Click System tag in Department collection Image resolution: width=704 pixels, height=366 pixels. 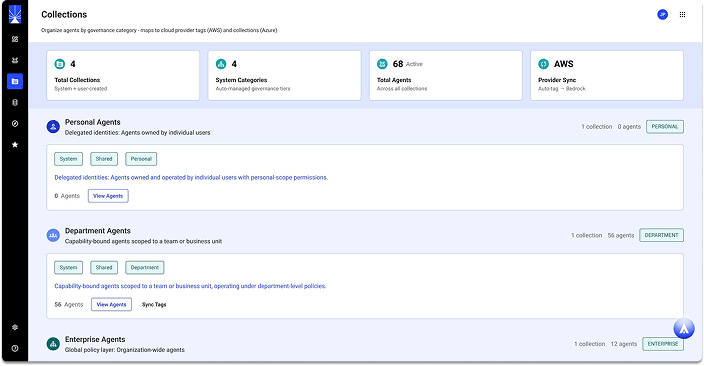pyautogui.click(x=68, y=268)
